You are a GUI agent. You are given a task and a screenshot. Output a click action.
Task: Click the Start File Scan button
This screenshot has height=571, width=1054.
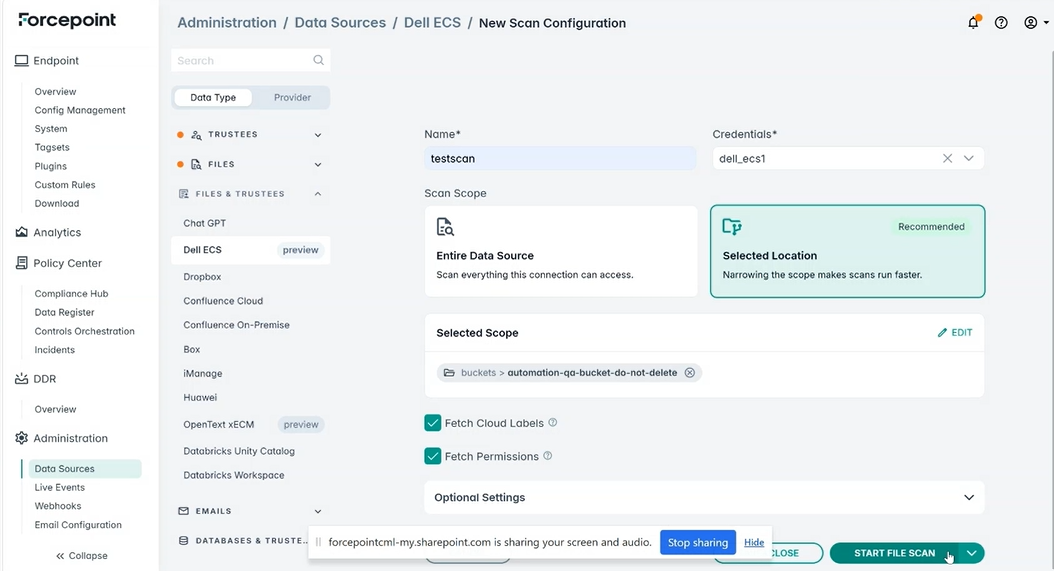(895, 553)
